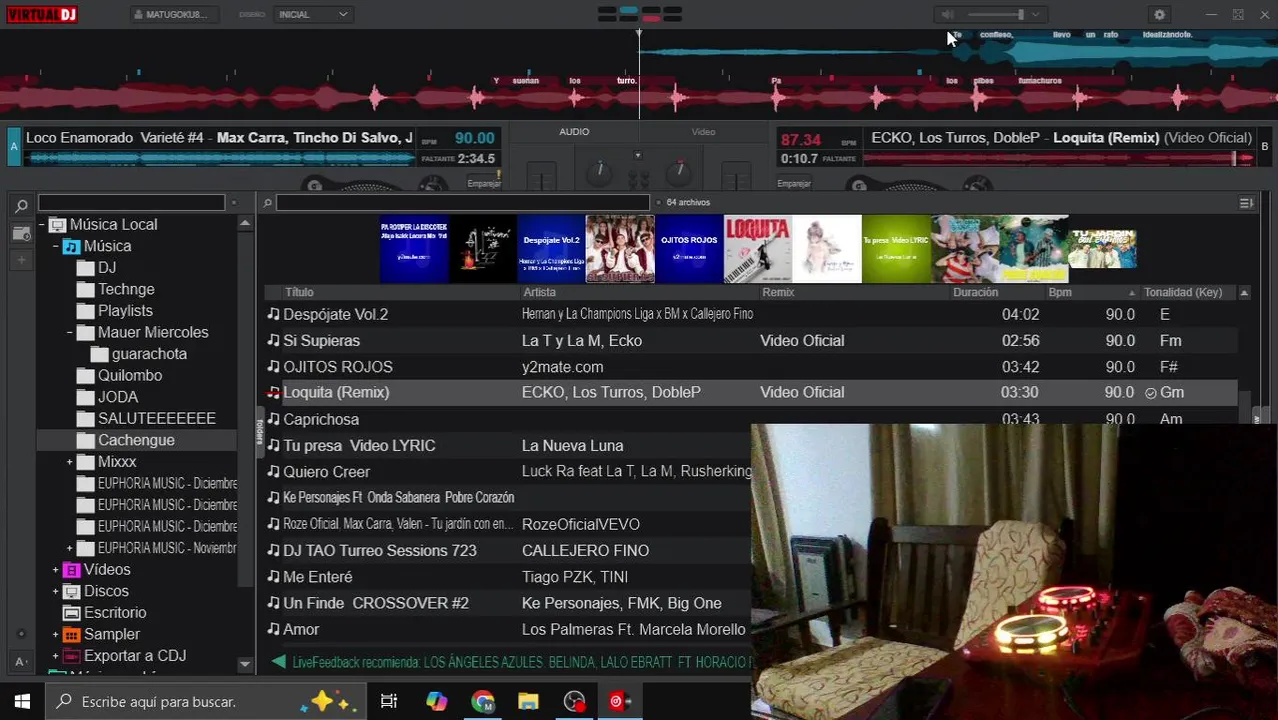This screenshot has height=720, width=1278.
Task: Select the SALUTEEEEEEE folder
Action: tap(157, 419)
